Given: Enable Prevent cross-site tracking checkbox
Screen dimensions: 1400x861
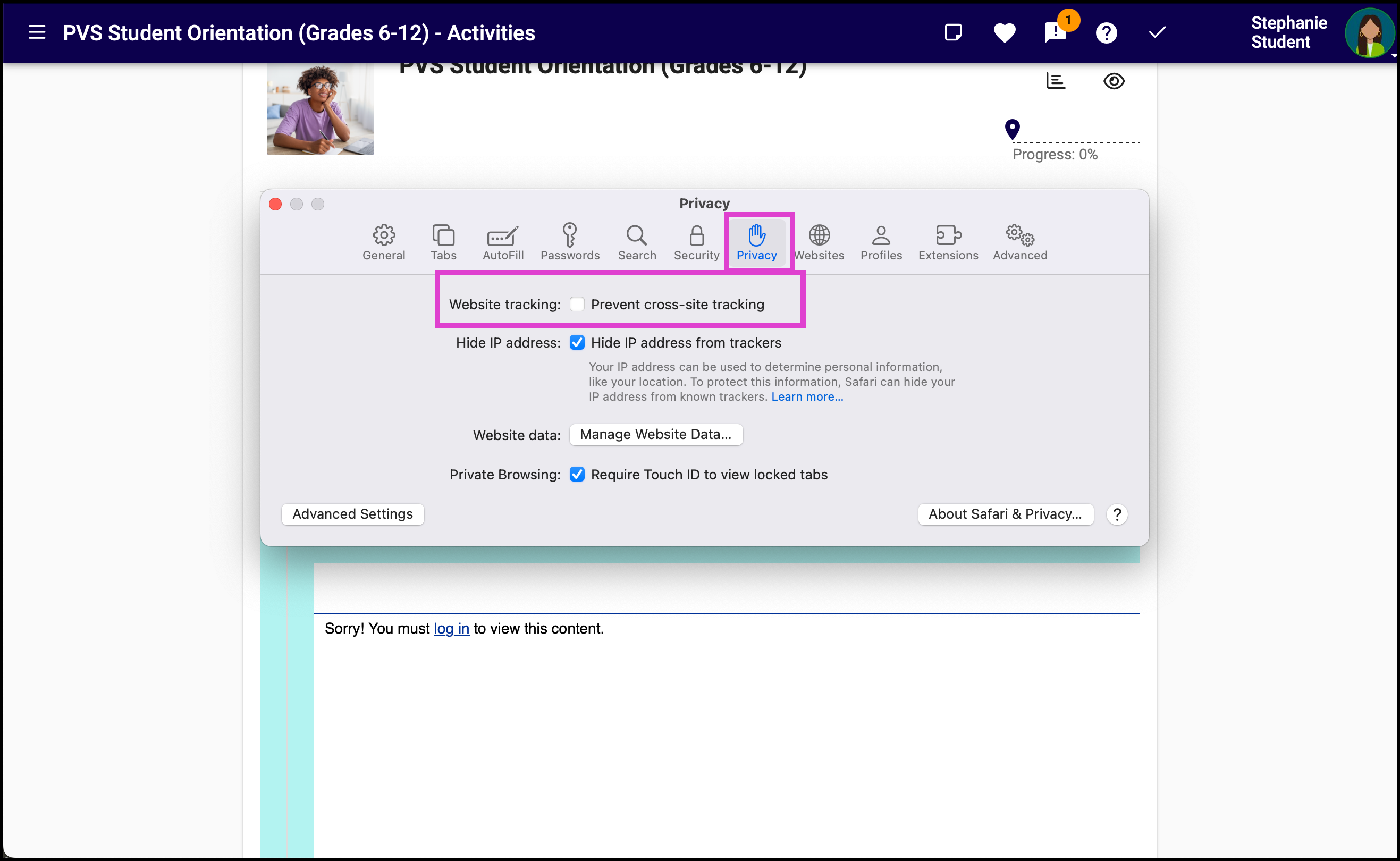Looking at the screenshot, I should (x=577, y=304).
